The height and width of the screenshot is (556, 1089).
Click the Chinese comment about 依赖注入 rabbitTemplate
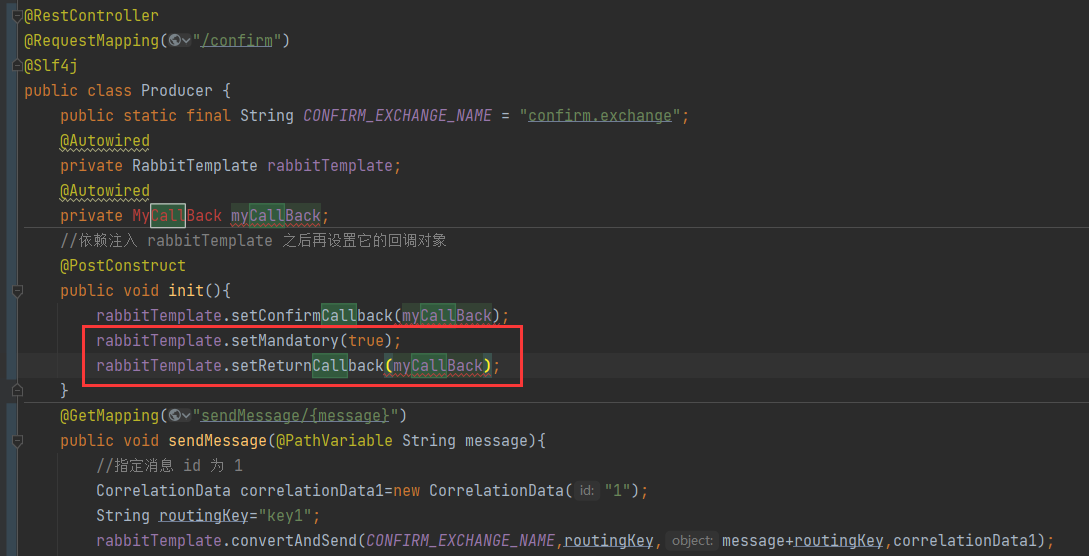253,241
